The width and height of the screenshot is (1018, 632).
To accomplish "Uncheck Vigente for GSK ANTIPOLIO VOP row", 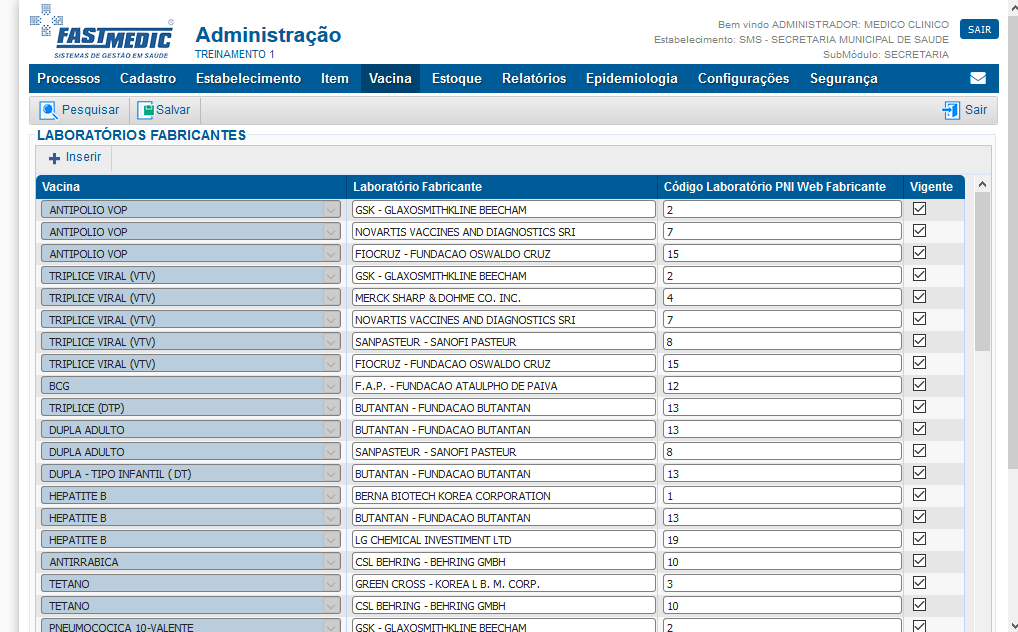I will [919, 209].
